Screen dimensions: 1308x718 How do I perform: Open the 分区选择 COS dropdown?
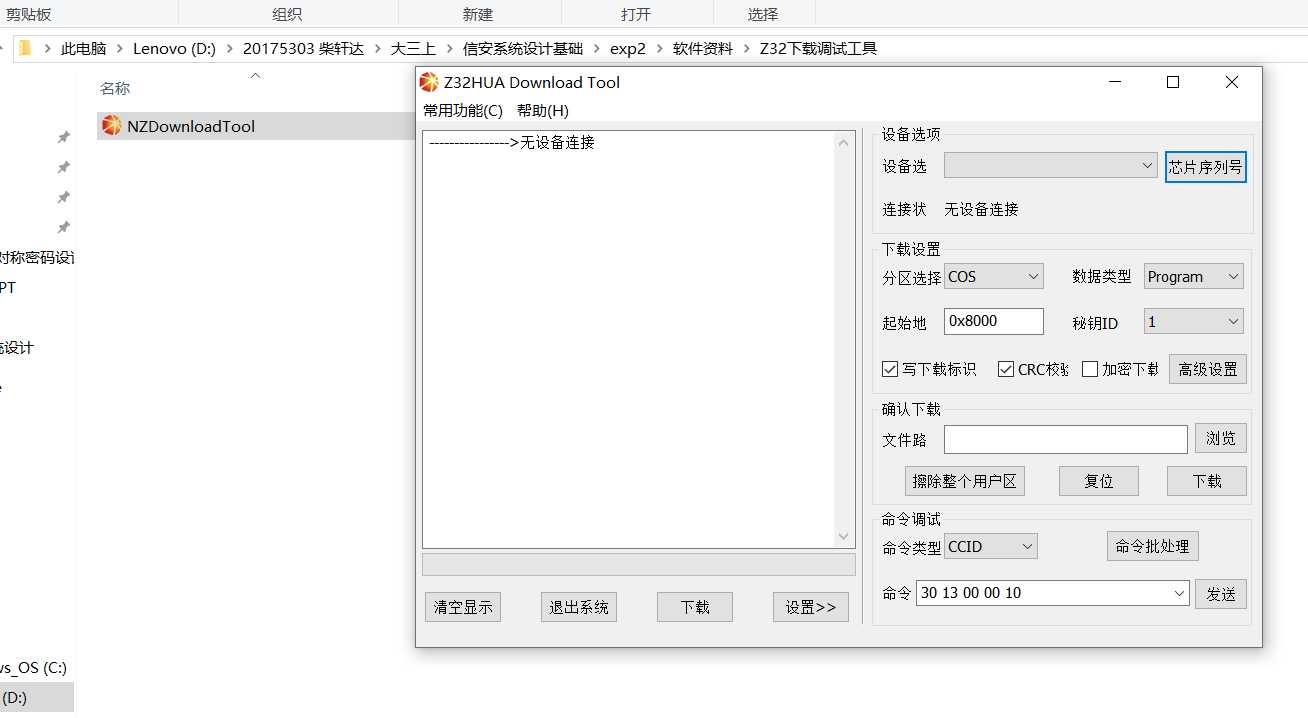(x=993, y=276)
